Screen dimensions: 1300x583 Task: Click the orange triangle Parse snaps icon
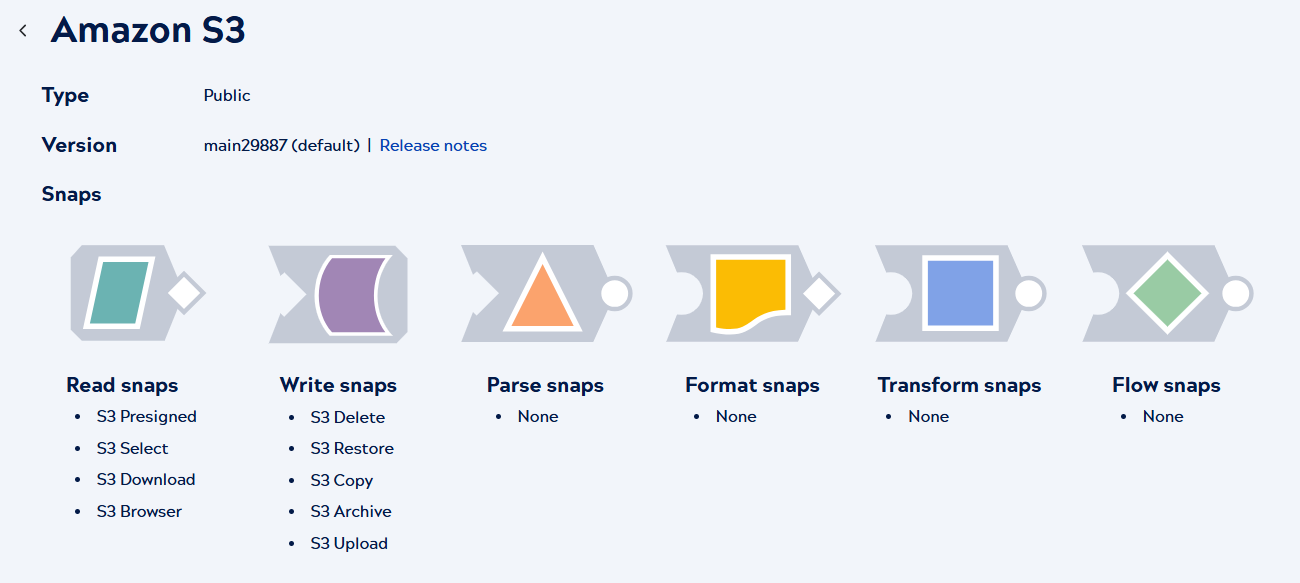coord(541,294)
